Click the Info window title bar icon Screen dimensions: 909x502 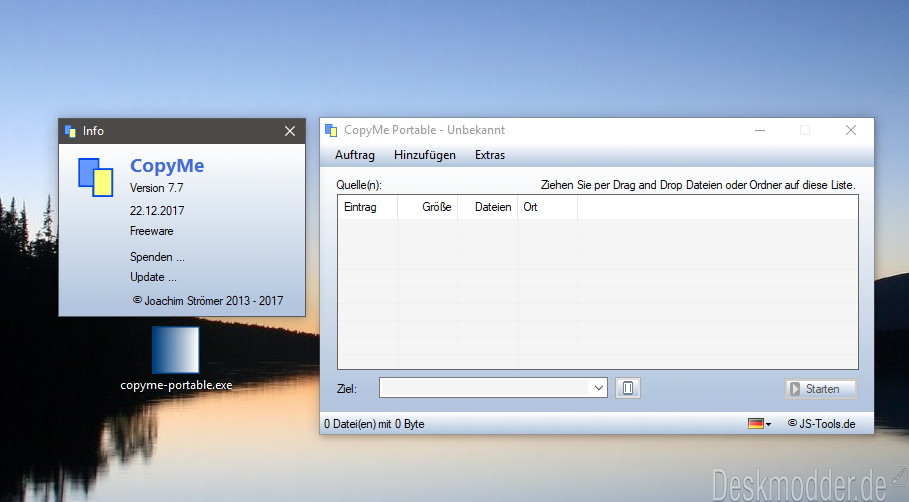click(x=70, y=131)
